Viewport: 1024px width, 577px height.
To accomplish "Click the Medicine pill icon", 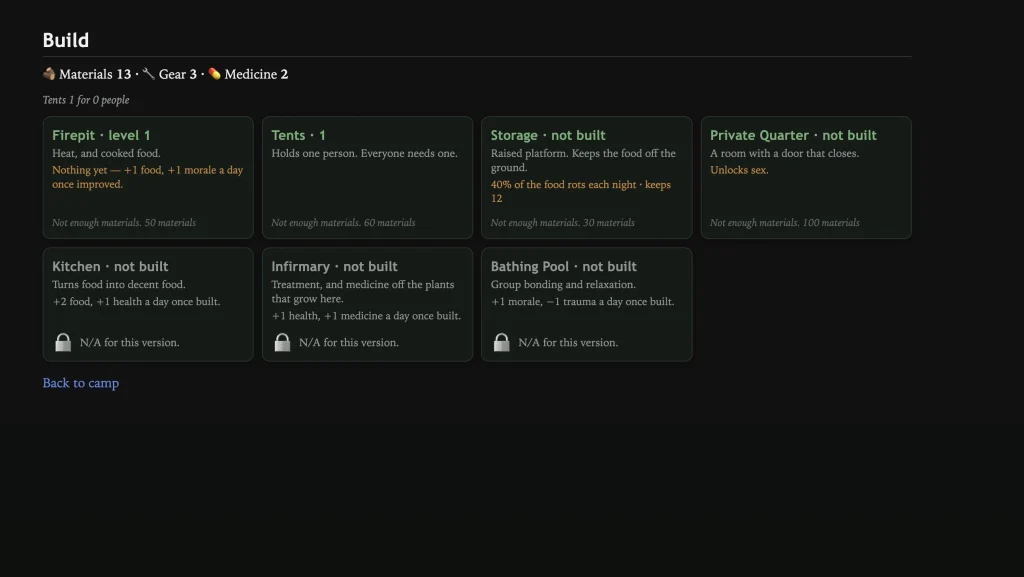I will (x=214, y=74).
